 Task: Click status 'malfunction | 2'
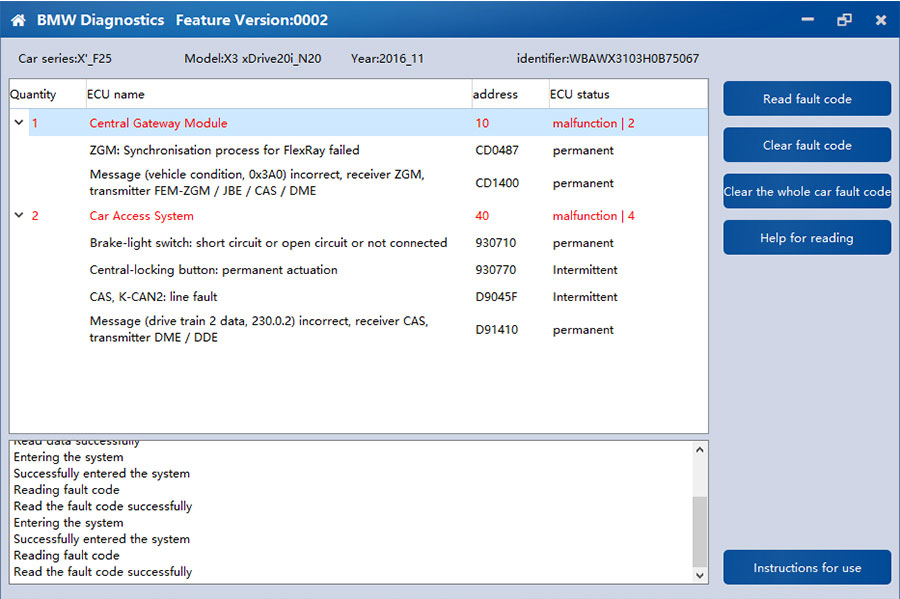pyautogui.click(x=593, y=123)
